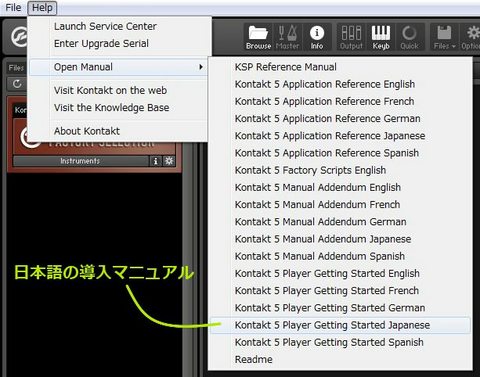The width and height of the screenshot is (480, 377).
Task: Open Kontakt 5 Application Reference German
Action: (x=340, y=119)
